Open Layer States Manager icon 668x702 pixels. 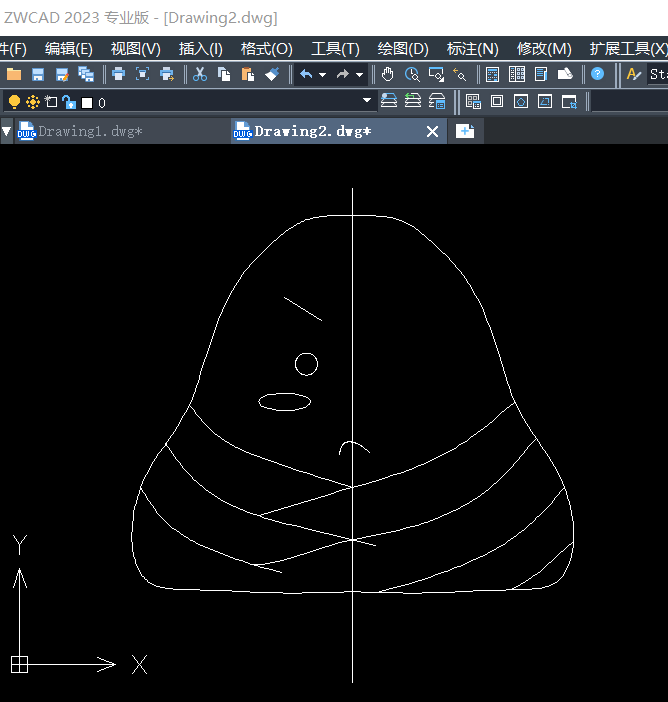pos(437,101)
